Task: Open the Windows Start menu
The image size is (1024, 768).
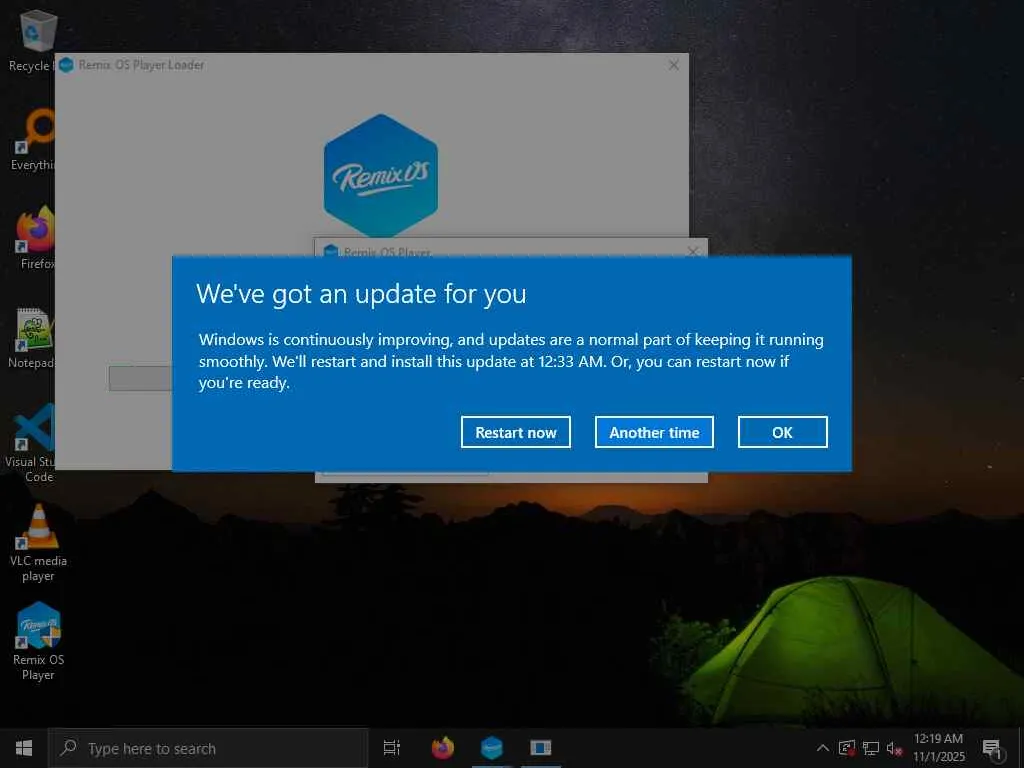Action: [x=24, y=748]
